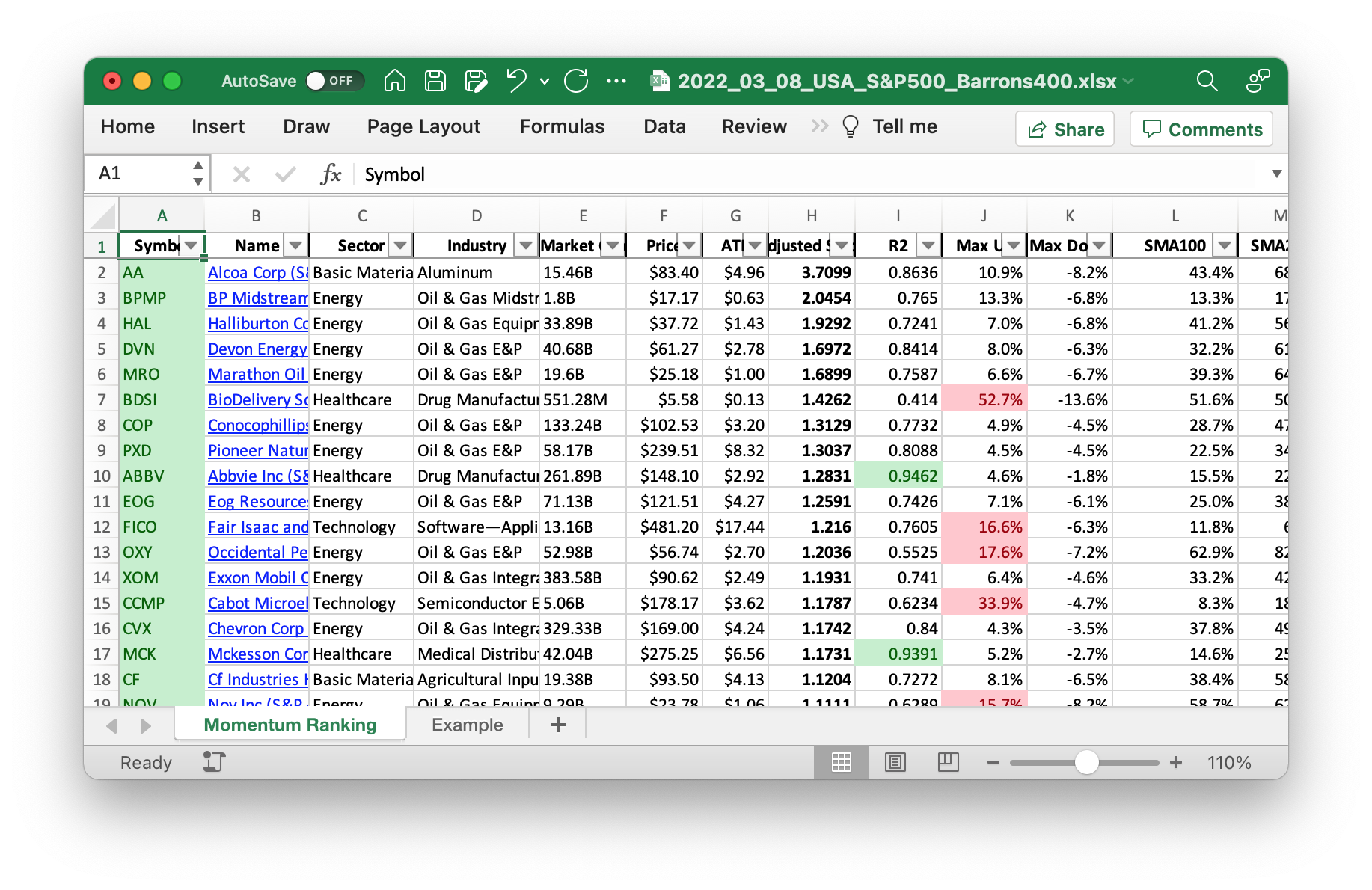Click the Save As icon with pencil
Screen dimensions: 1372x890
coord(476,81)
